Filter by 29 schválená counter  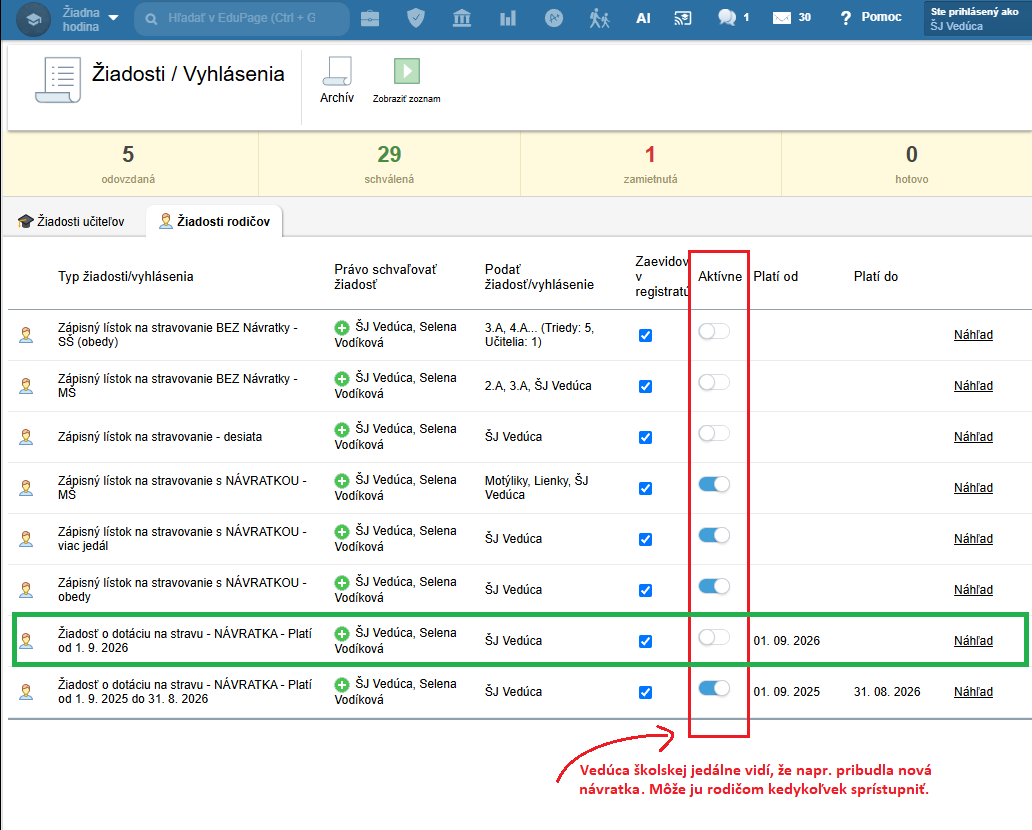coord(389,164)
